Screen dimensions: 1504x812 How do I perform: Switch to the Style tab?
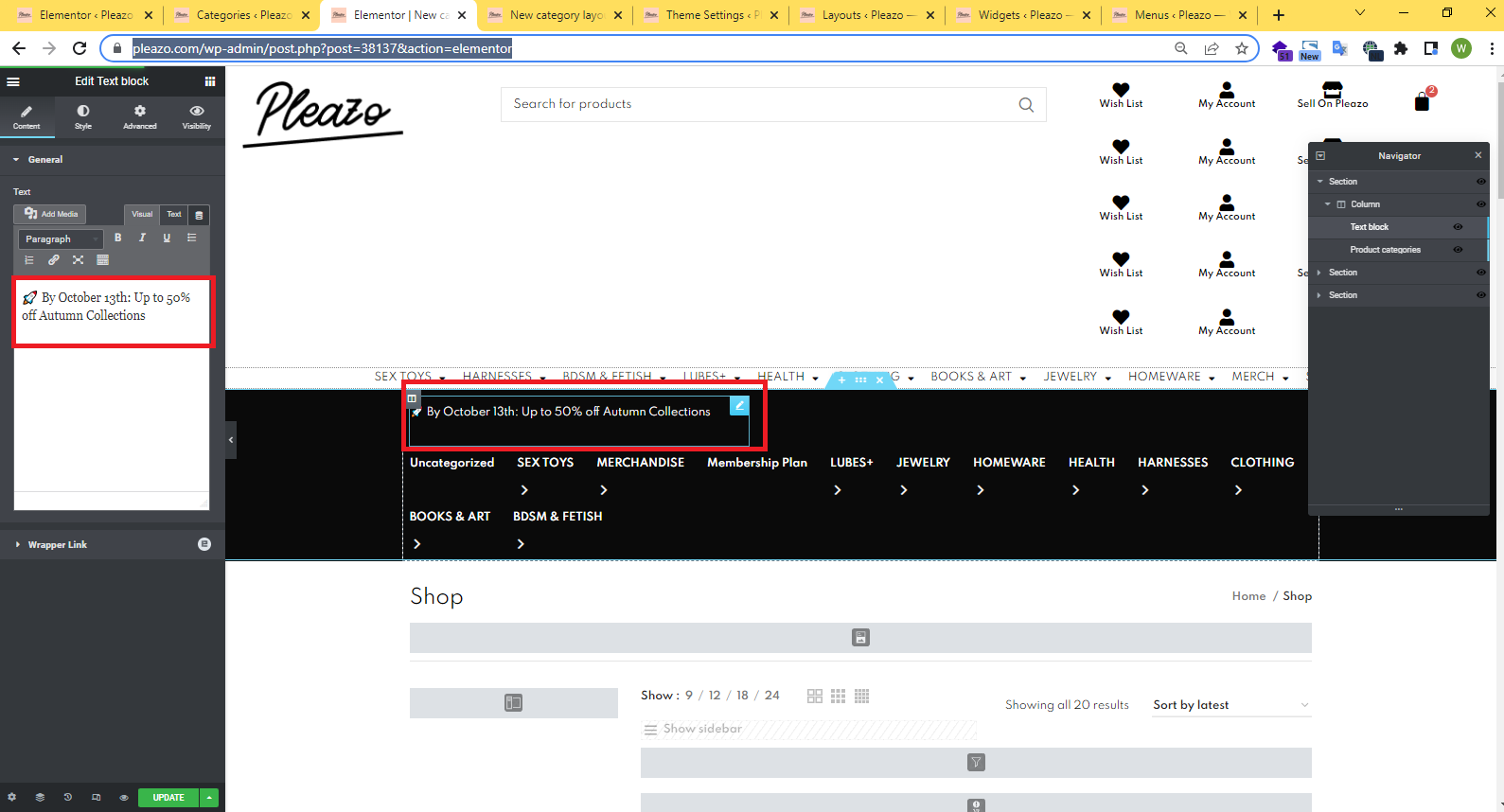click(83, 116)
